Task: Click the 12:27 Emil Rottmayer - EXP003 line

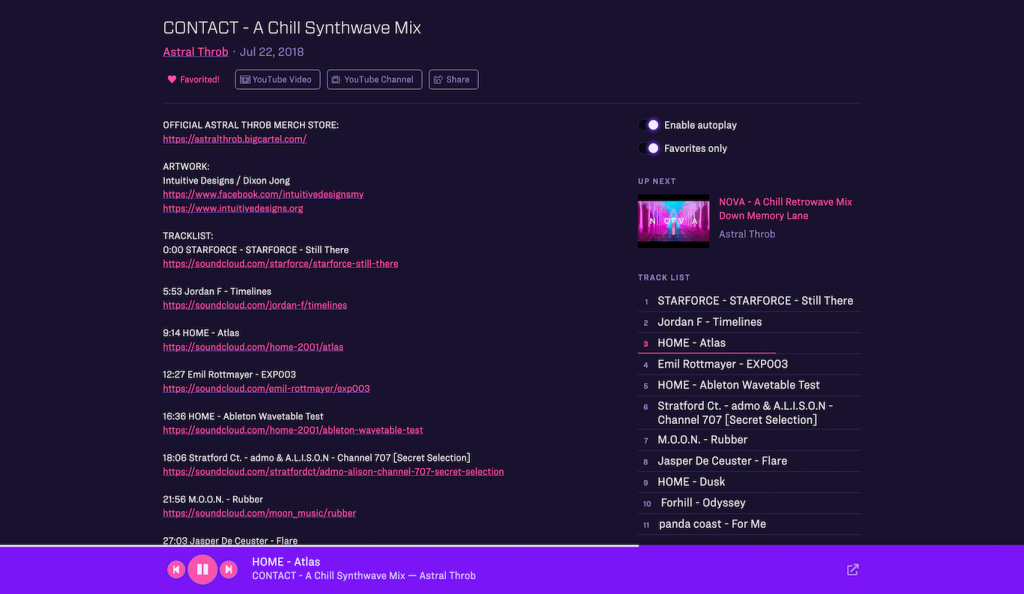Action: pyautogui.click(x=229, y=375)
